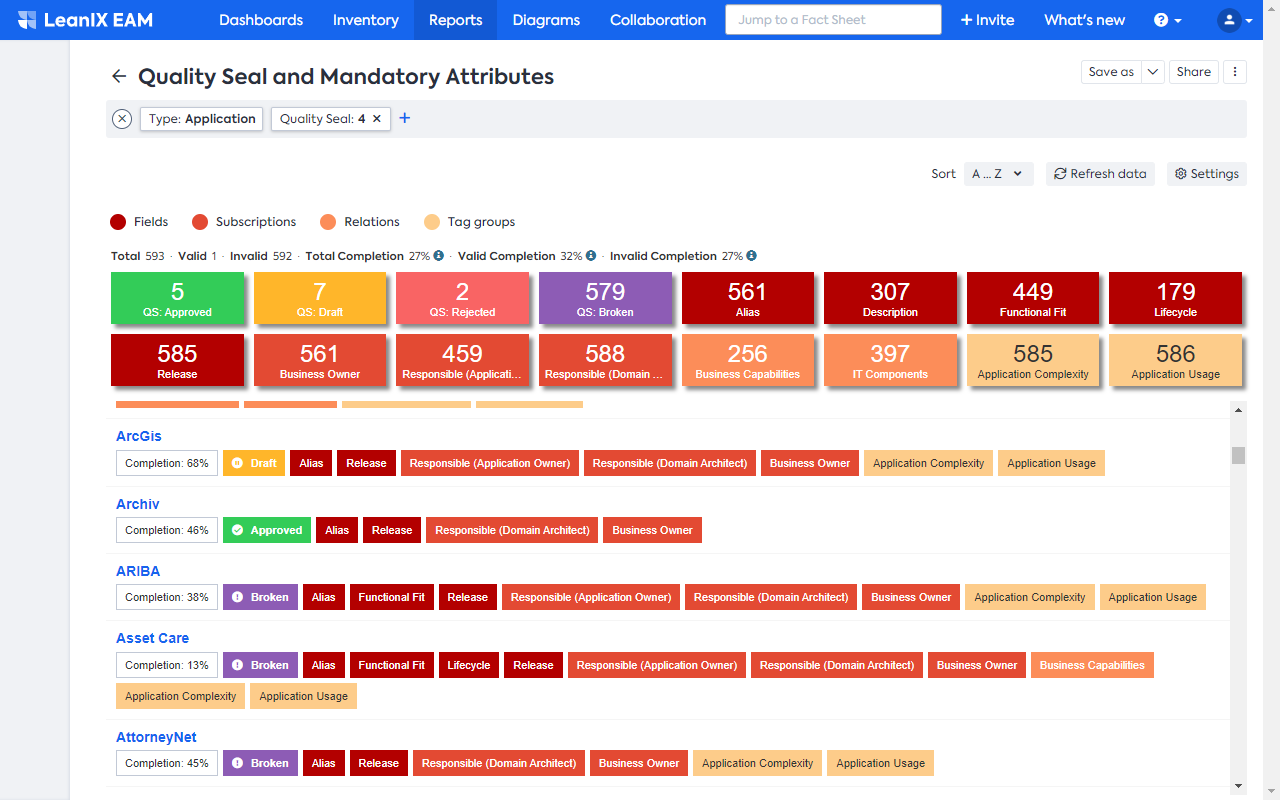Screen dimensions: 1280x800
Task: Select the IT Components count tile
Action: (x=890, y=360)
